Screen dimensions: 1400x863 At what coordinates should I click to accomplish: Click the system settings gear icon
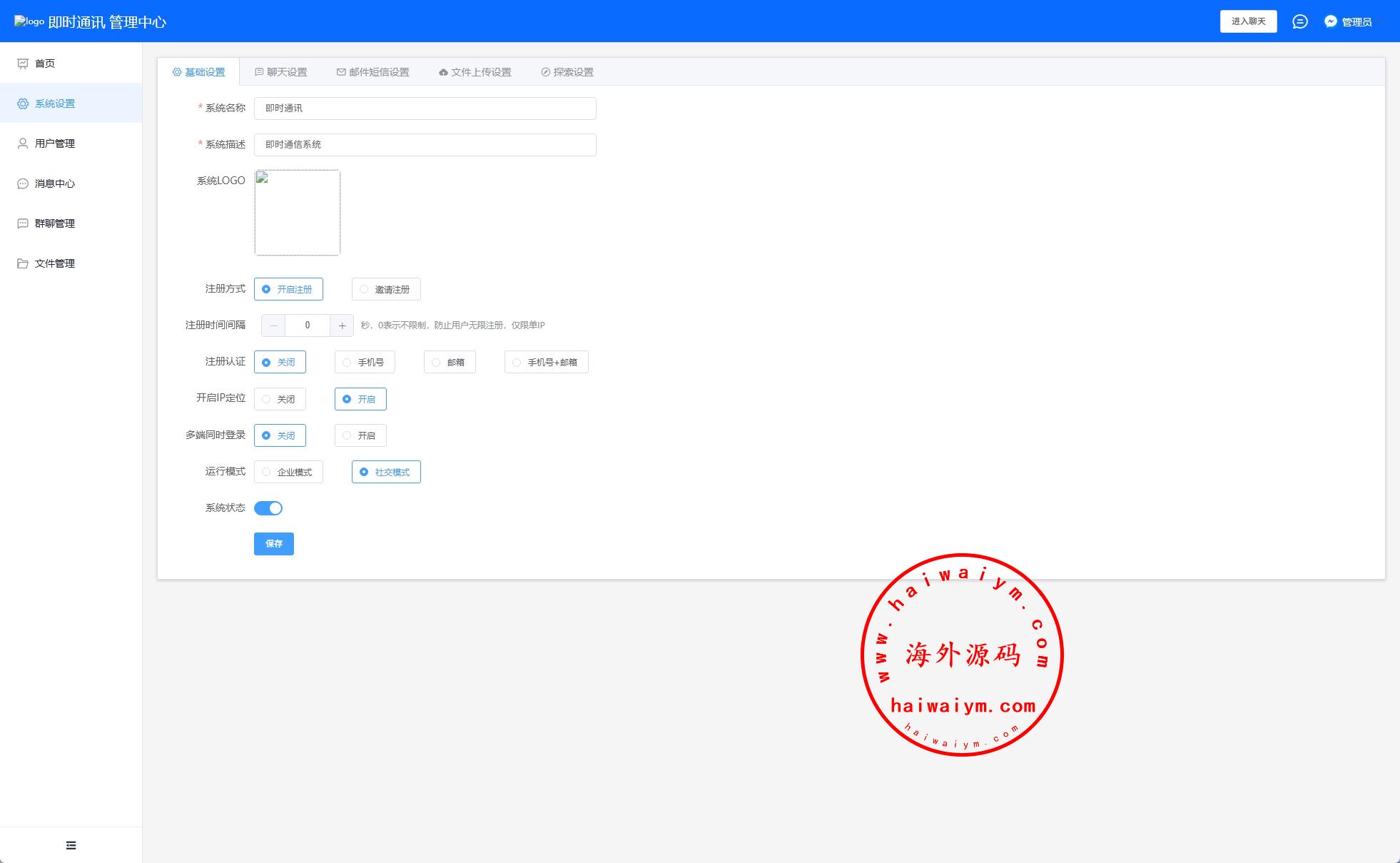(x=23, y=104)
